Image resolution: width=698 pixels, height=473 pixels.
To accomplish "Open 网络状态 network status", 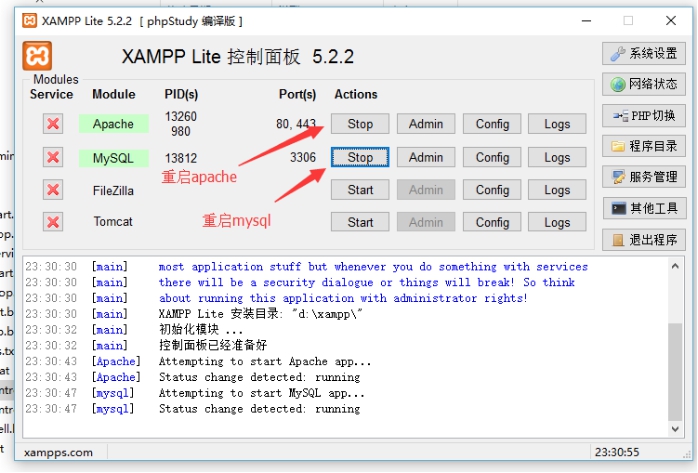I will click(643, 84).
